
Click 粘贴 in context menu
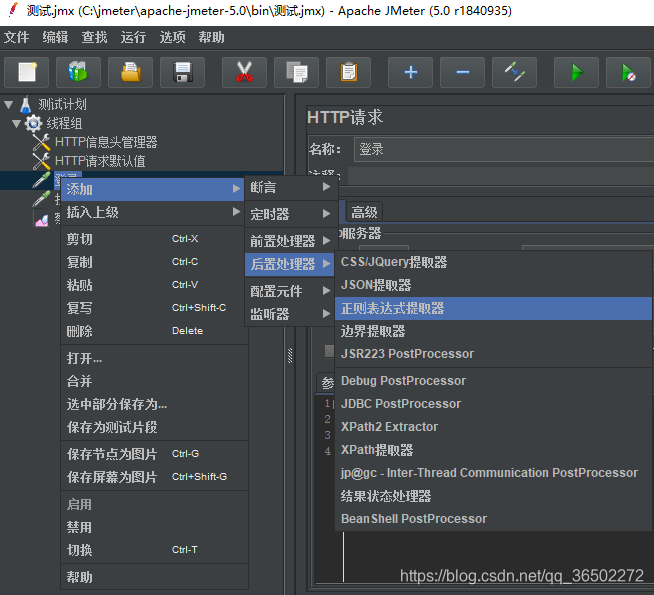[x=154, y=285]
